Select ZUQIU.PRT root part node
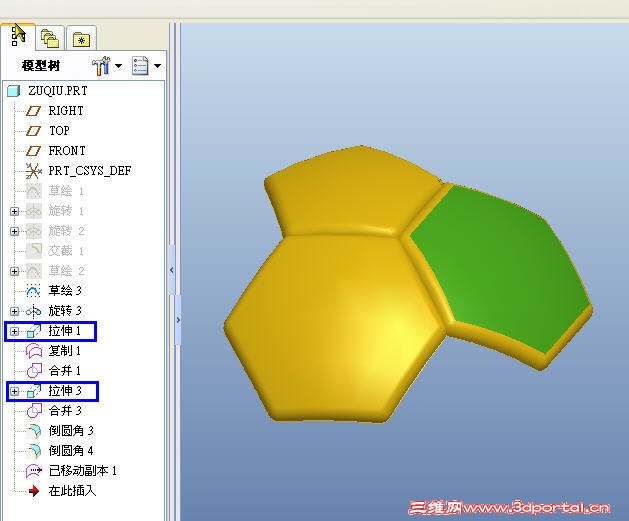 click(57, 91)
